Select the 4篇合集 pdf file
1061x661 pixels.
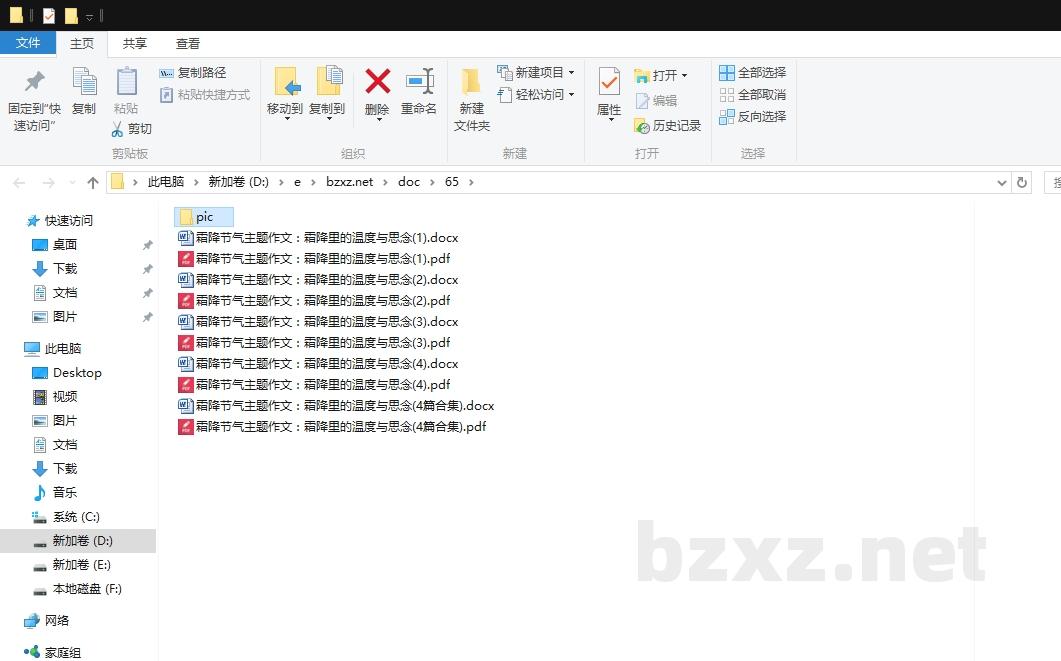tap(340, 427)
